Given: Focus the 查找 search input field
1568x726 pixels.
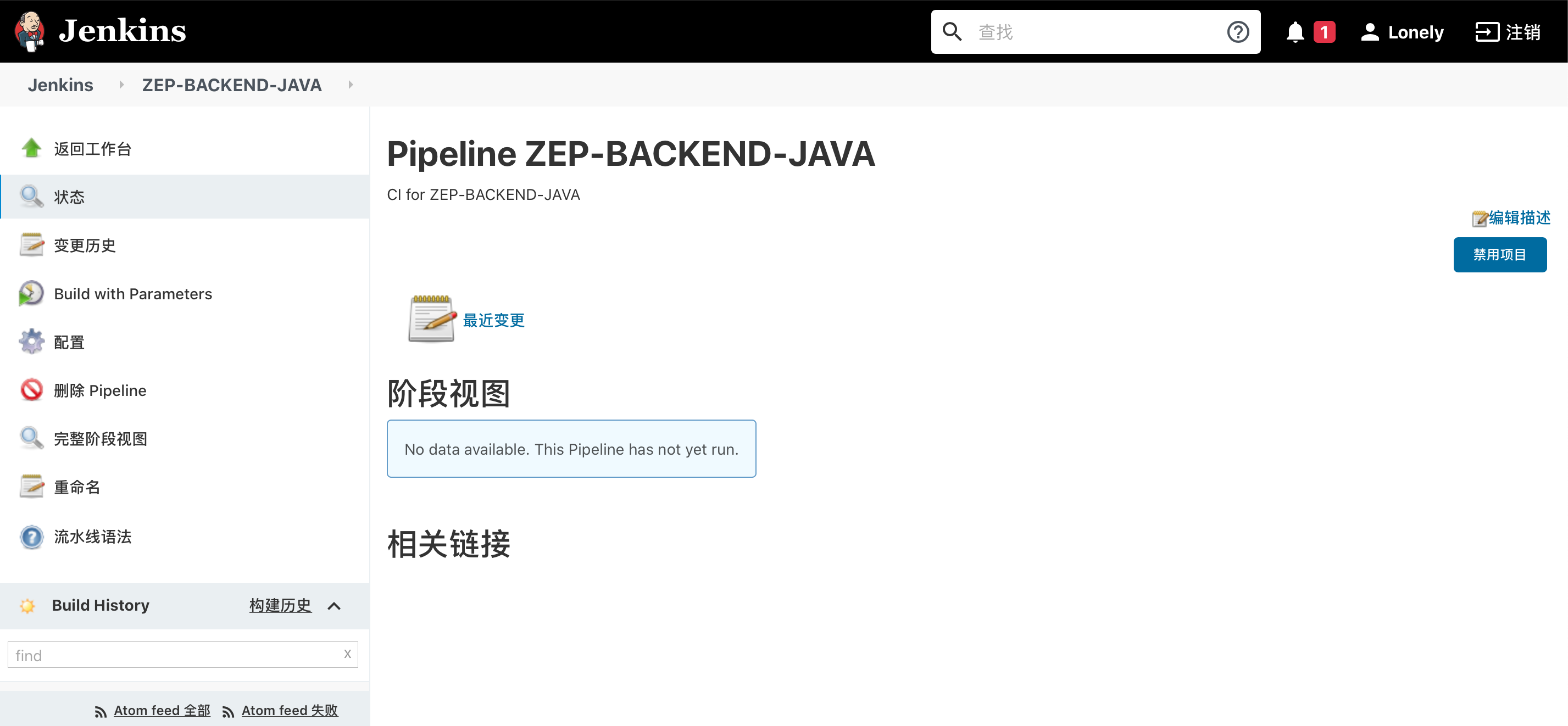Looking at the screenshot, I should (x=1096, y=32).
